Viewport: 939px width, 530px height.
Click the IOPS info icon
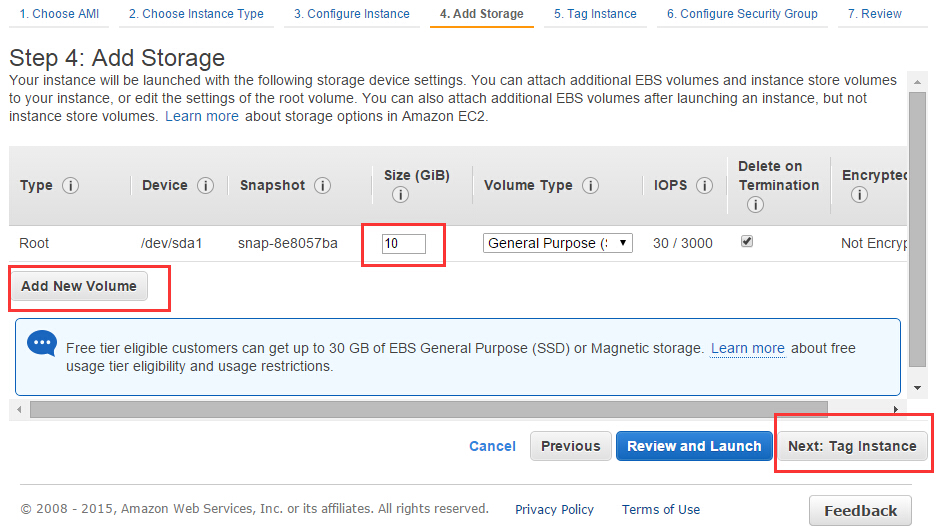pos(705,186)
